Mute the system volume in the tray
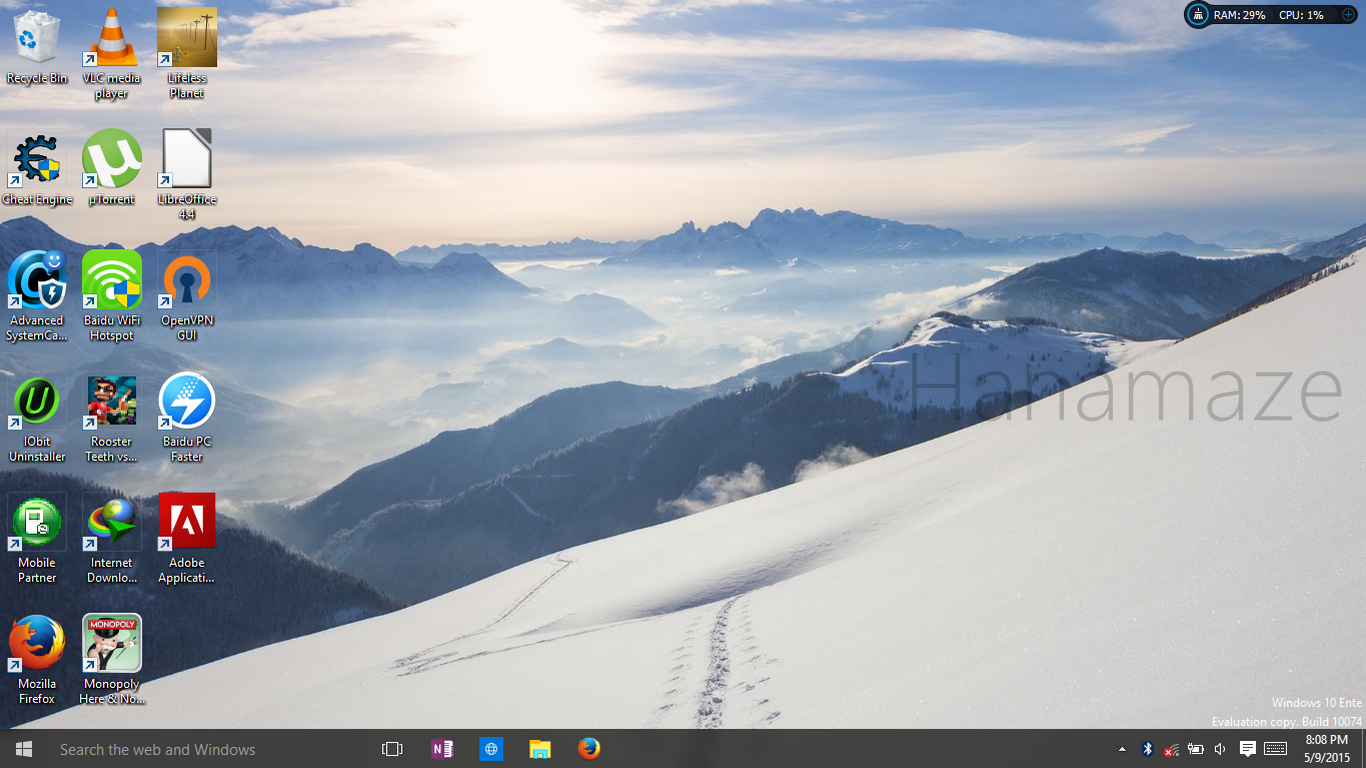The height and width of the screenshot is (768, 1366). point(1219,748)
